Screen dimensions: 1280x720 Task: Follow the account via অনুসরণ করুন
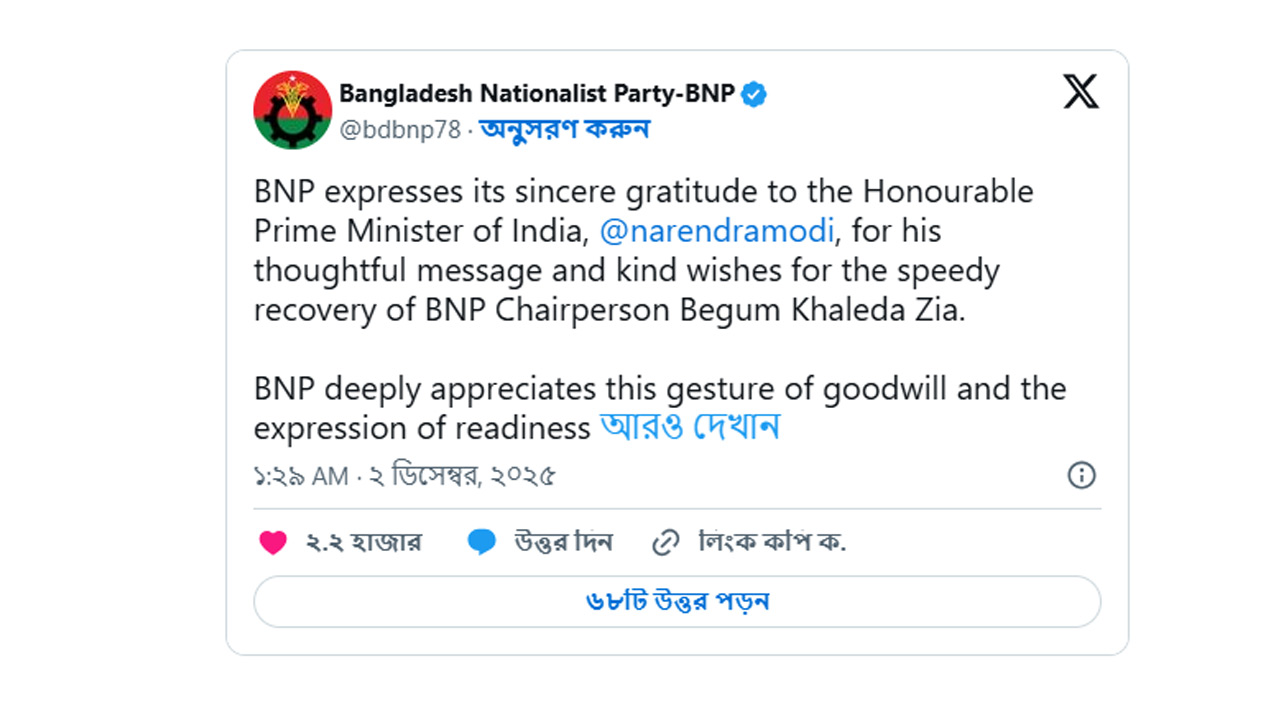(x=565, y=129)
